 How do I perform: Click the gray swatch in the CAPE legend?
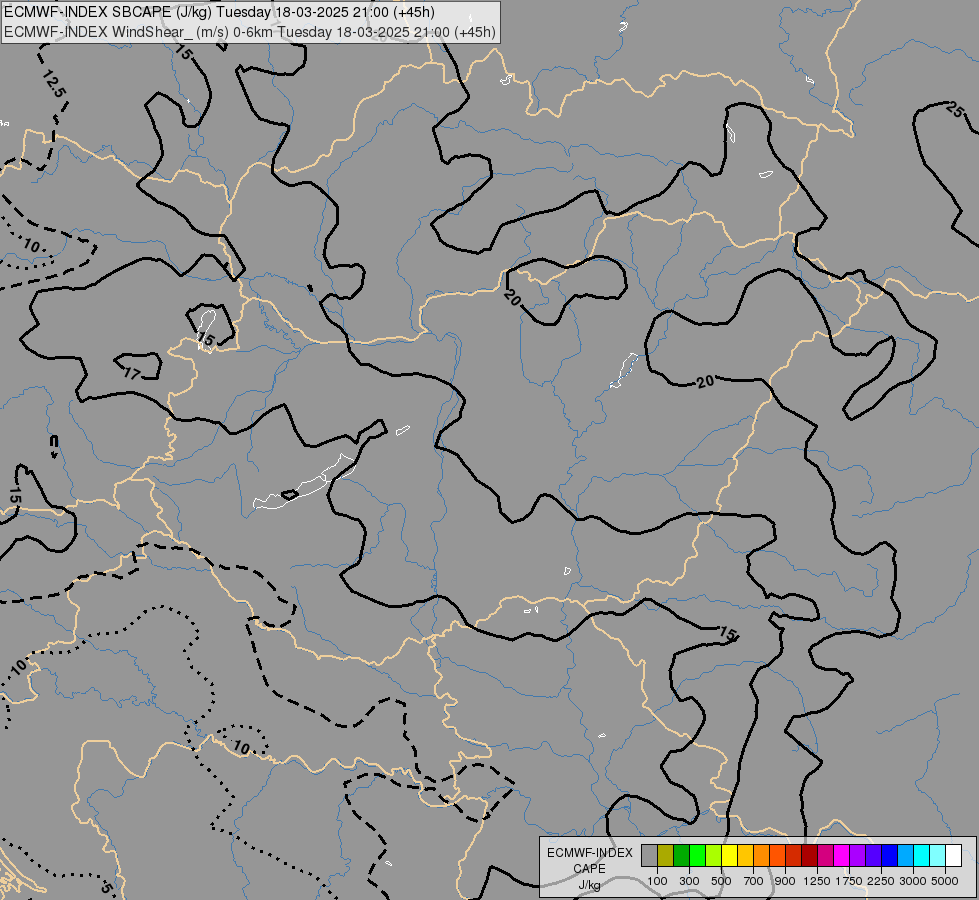coord(649,855)
